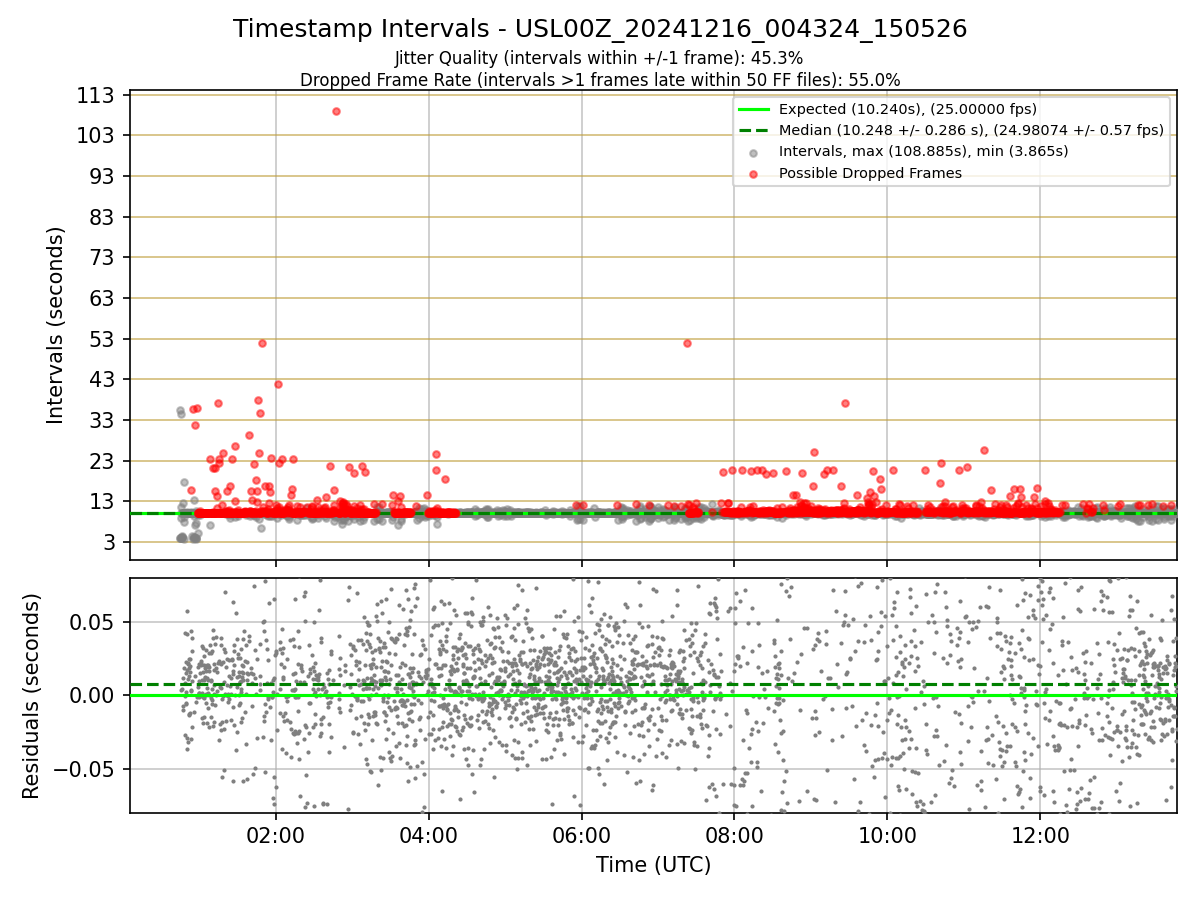
Task: Click the 'Expected (10.240s), (25.00000 fps)' legend entry
Action: (907, 109)
